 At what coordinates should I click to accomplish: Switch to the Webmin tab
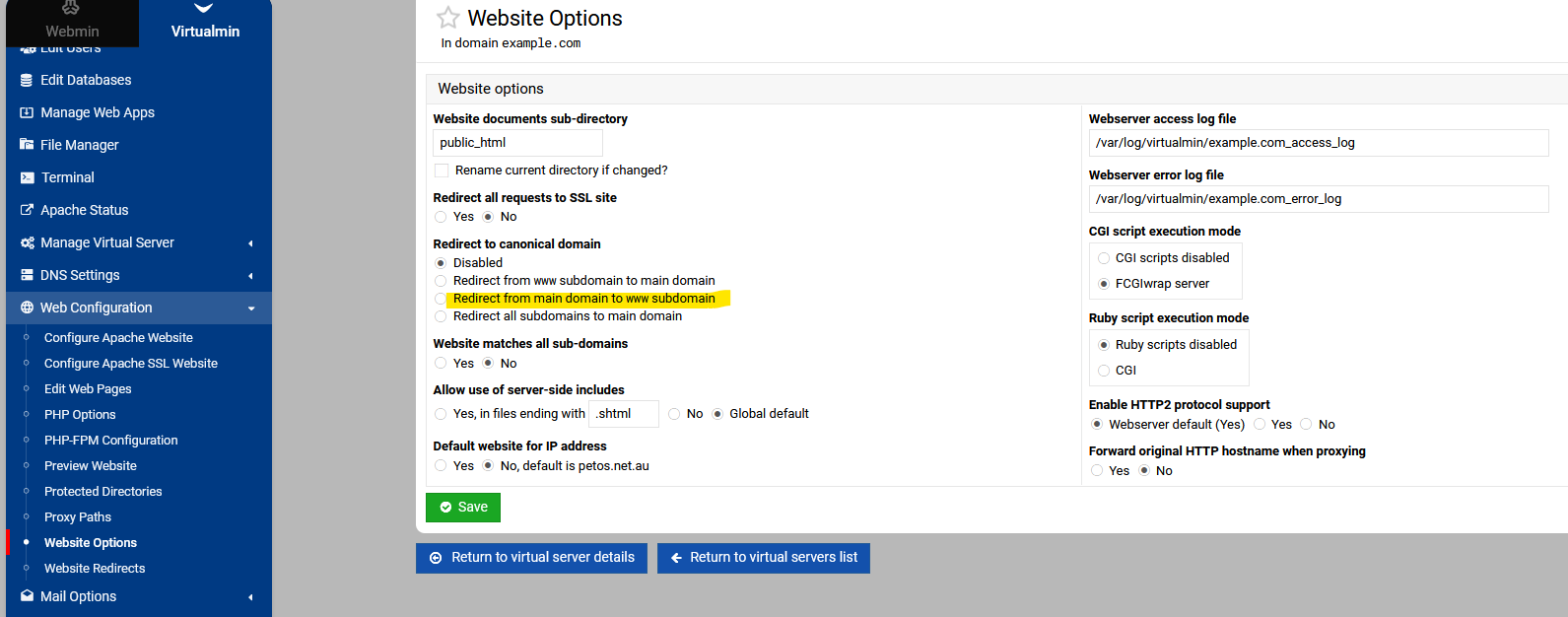click(72, 24)
